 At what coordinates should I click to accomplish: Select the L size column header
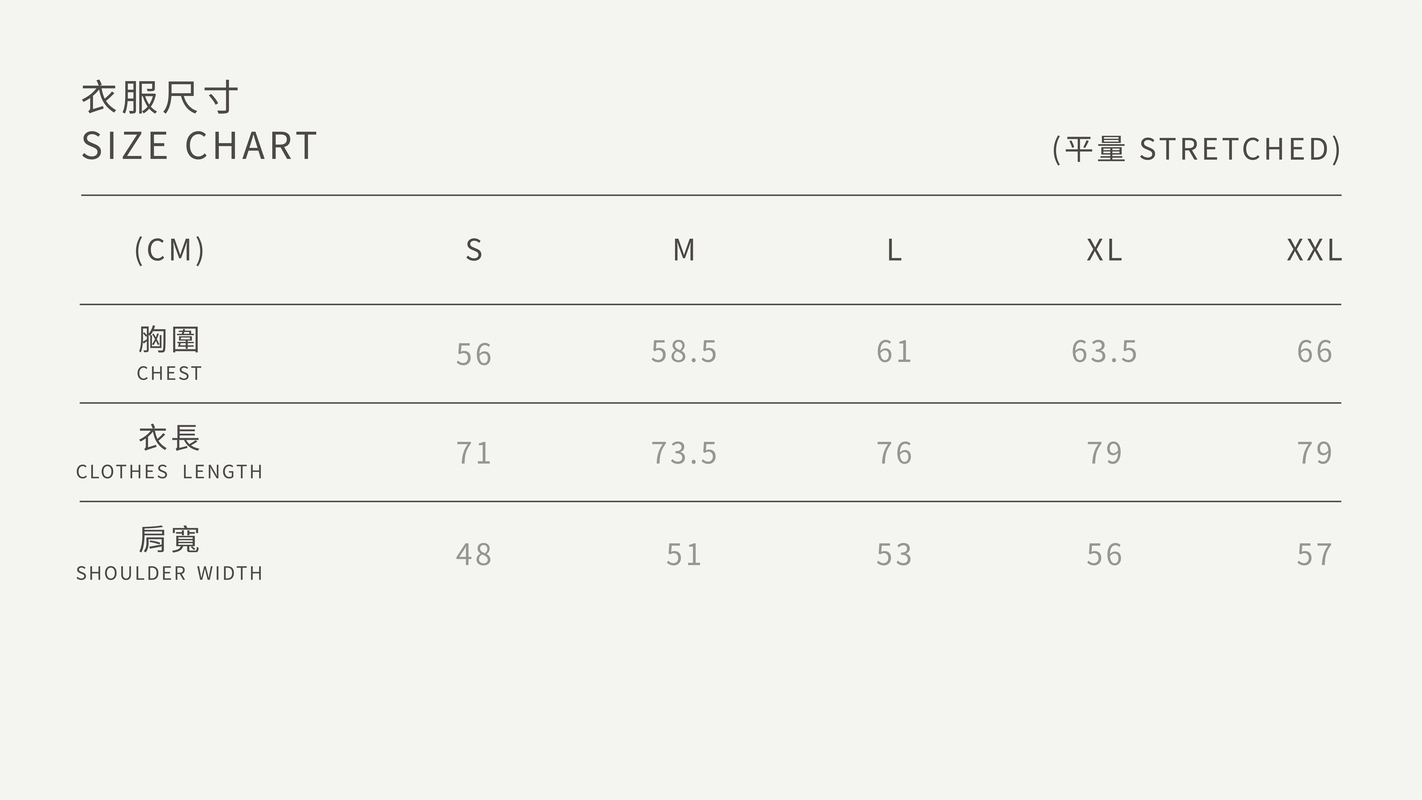coord(894,250)
